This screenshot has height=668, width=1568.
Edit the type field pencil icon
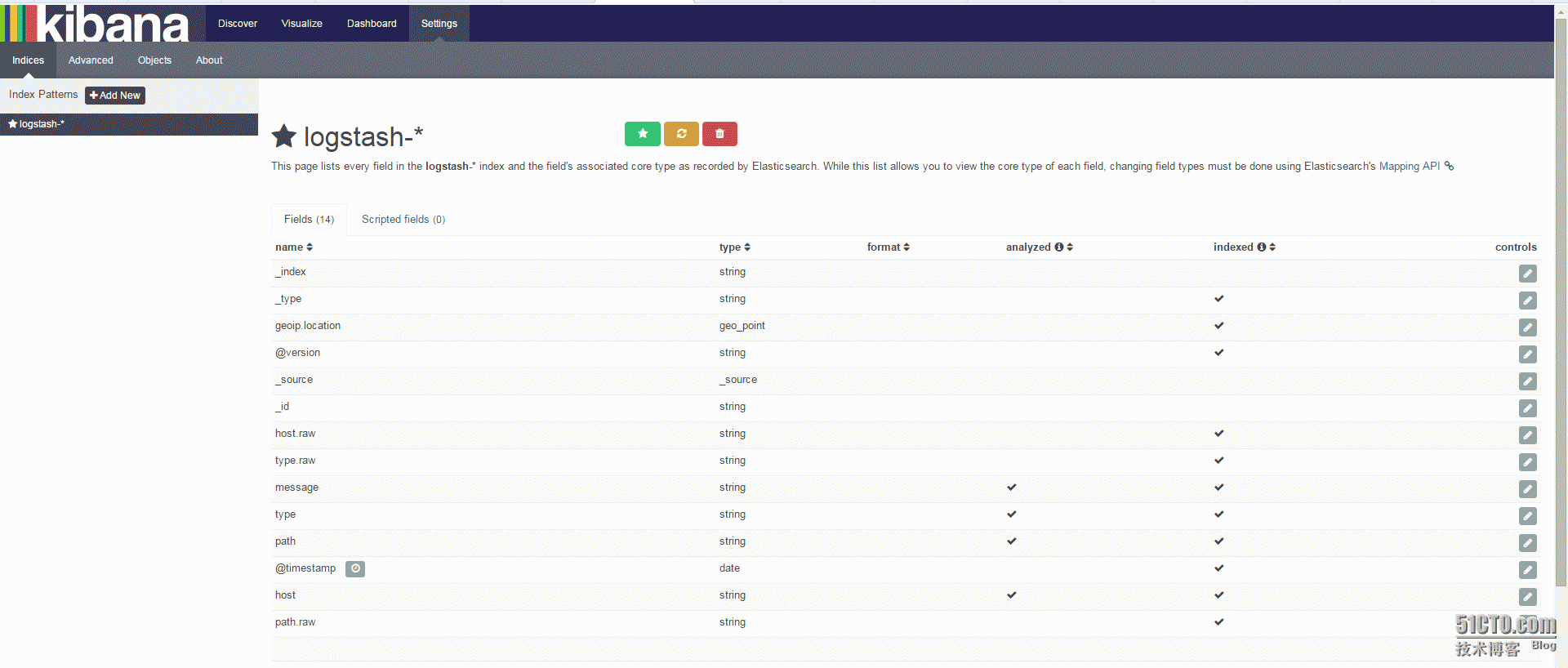coord(1527,516)
